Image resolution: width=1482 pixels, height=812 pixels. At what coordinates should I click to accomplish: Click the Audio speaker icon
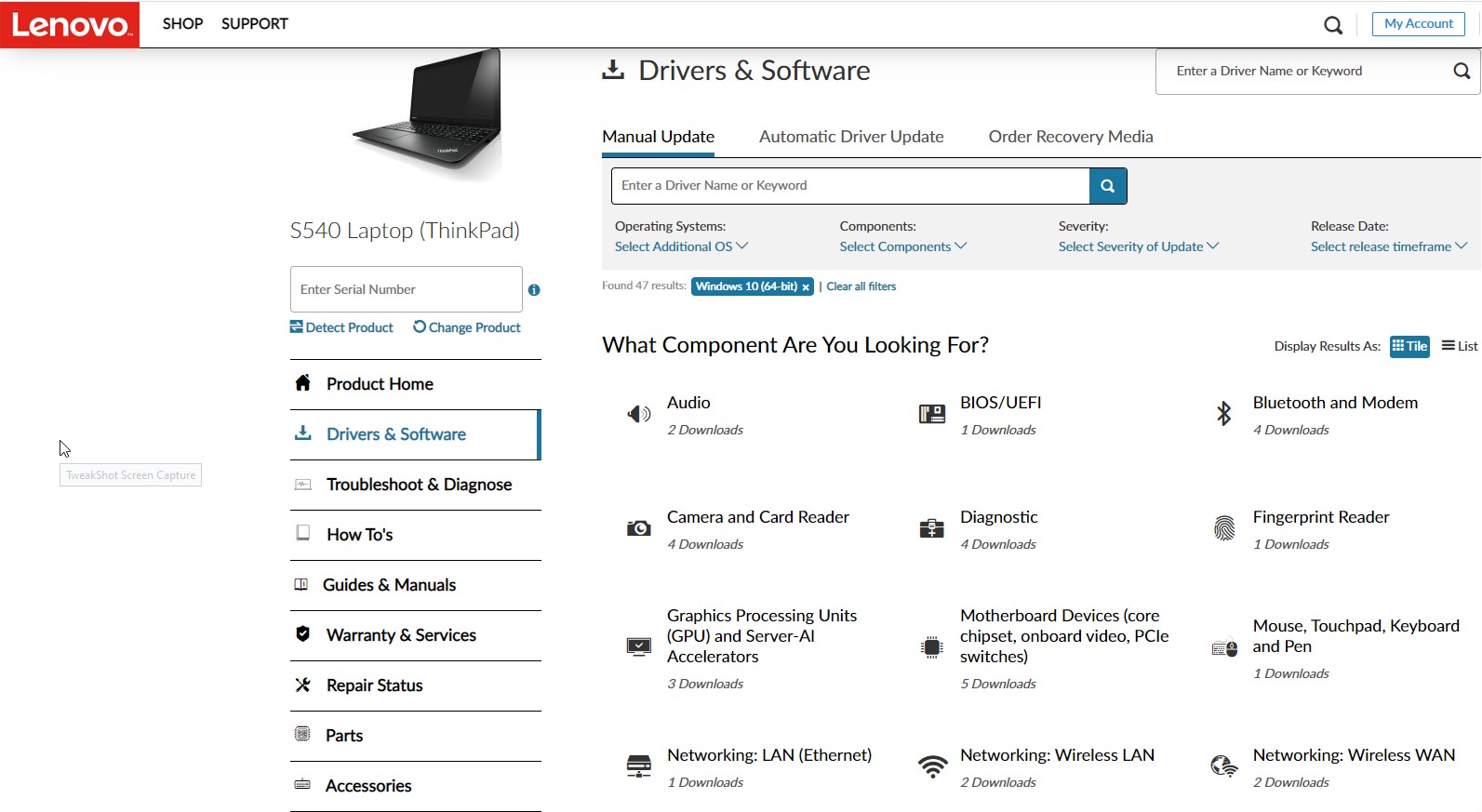[x=638, y=414]
